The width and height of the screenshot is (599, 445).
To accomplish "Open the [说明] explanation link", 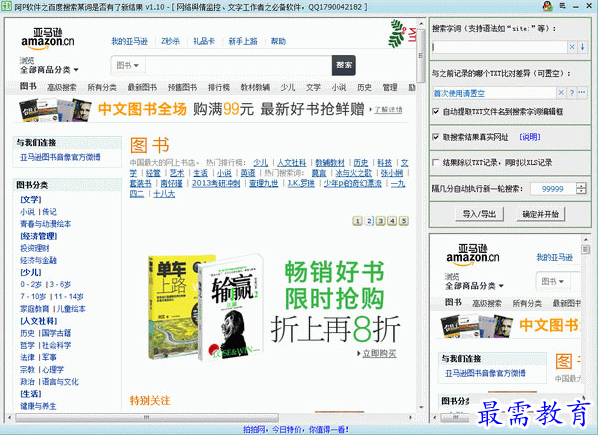I will point(530,137).
